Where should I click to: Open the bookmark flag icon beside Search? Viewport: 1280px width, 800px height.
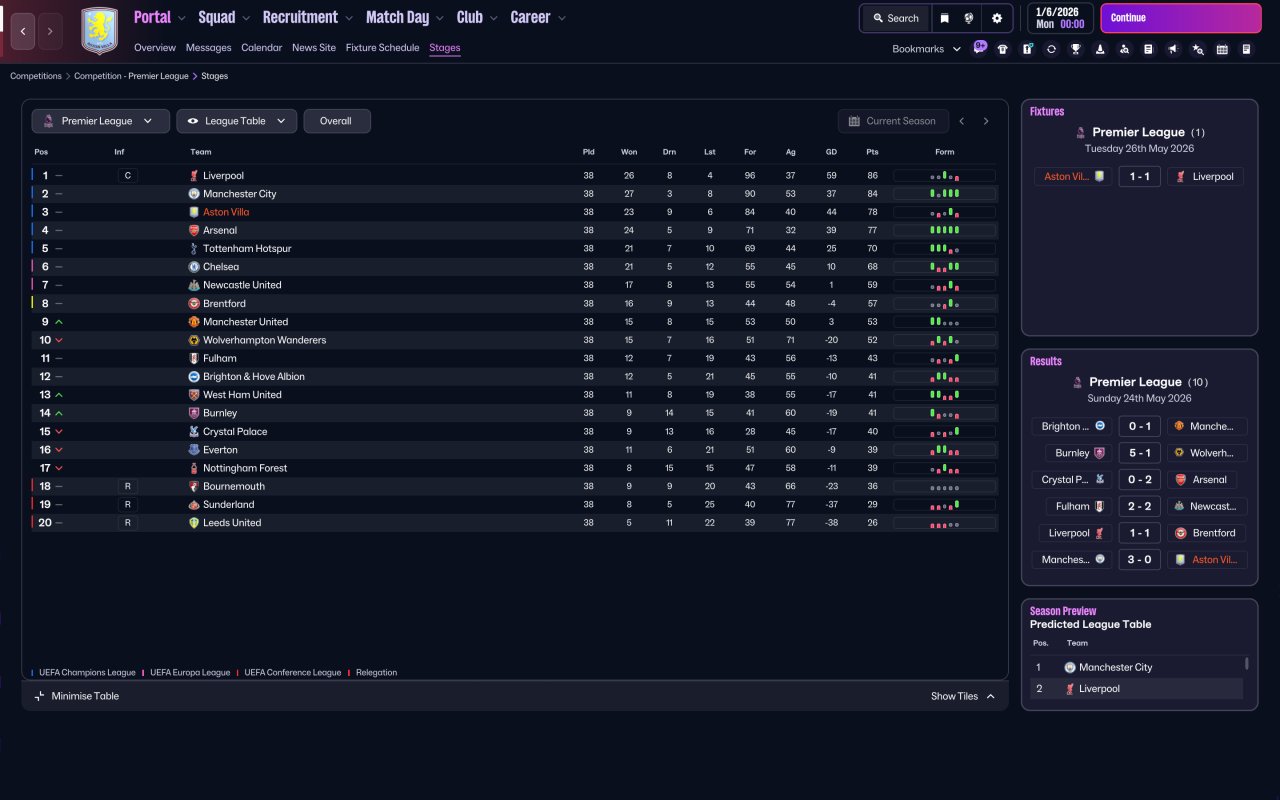tap(944, 18)
